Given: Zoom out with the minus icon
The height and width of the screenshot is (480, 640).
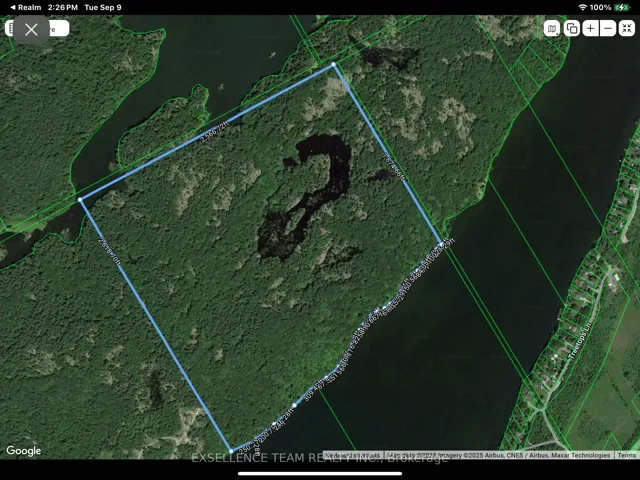Looking at the screenshot, I should coord(608,28).
